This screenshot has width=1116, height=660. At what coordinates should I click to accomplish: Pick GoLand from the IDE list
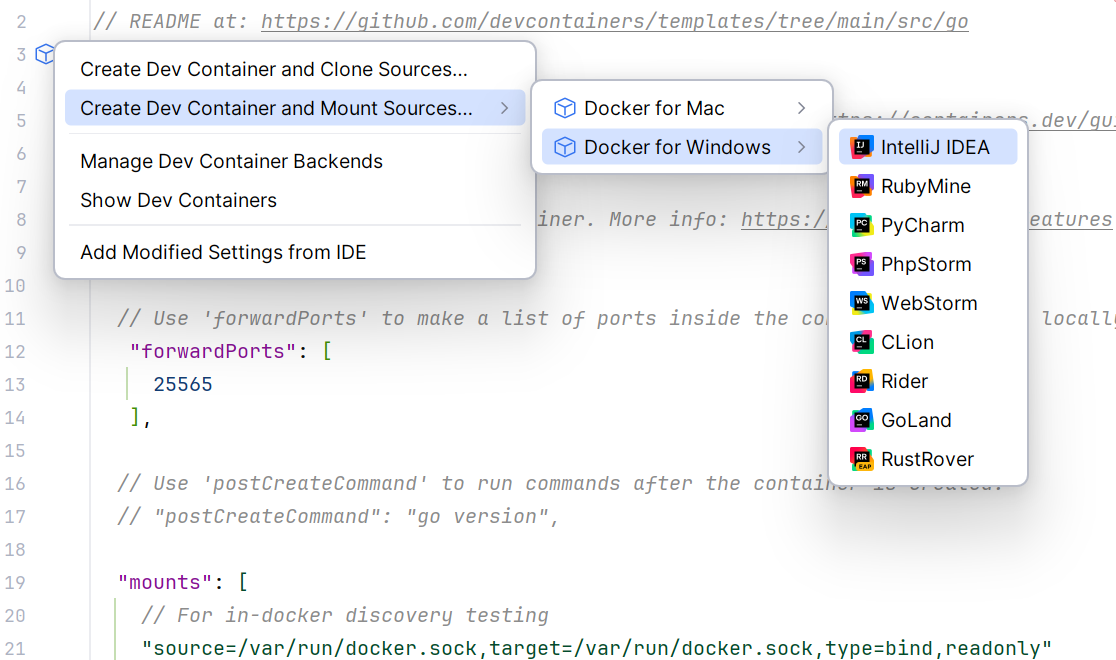pyautogui.click(x=928, y=420)
